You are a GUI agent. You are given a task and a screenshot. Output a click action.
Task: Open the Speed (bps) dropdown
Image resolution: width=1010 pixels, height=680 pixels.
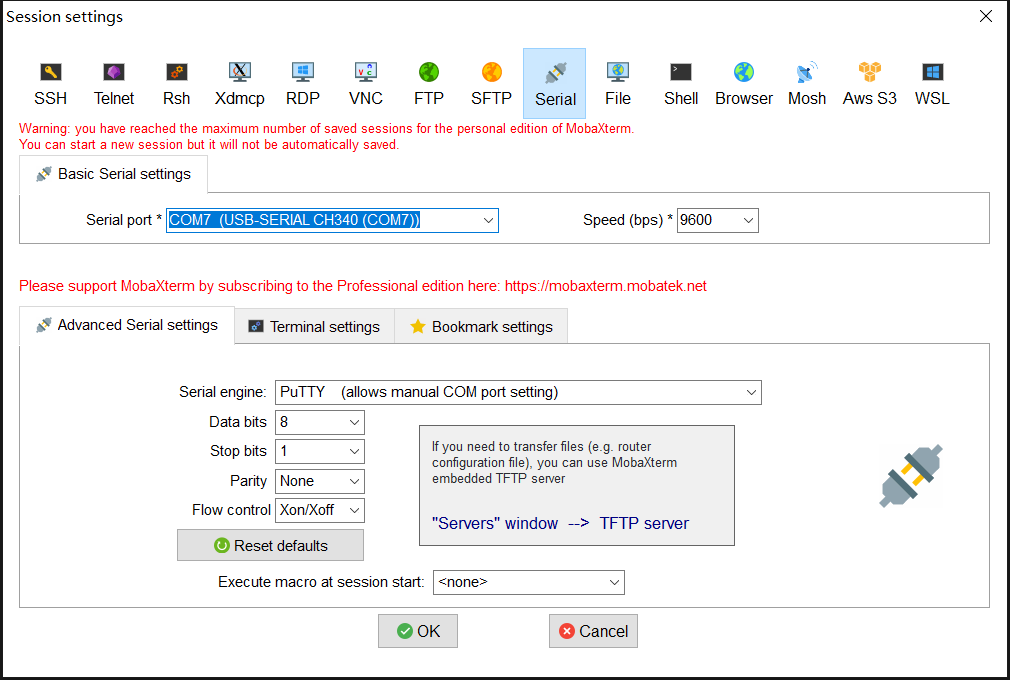click(718, 220)
